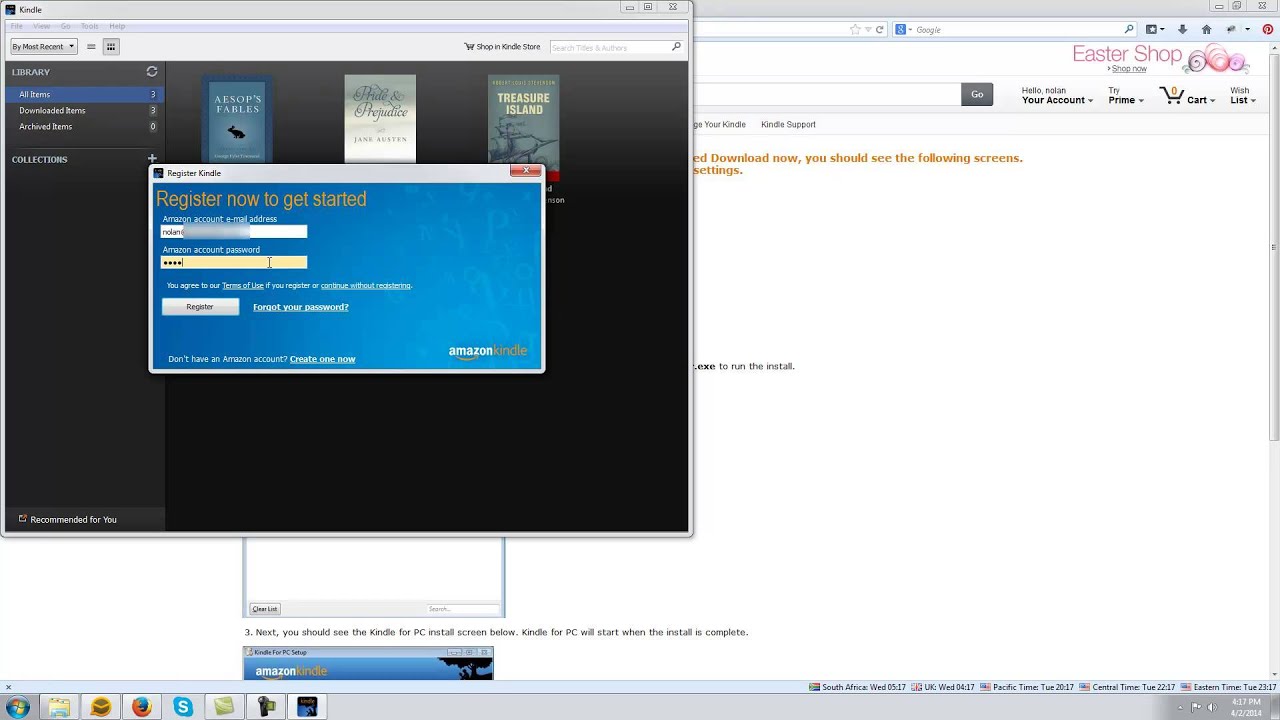1280x720 pixels.
Task: Close the Firefox add-on bar with X
Action: pos(8,687)
